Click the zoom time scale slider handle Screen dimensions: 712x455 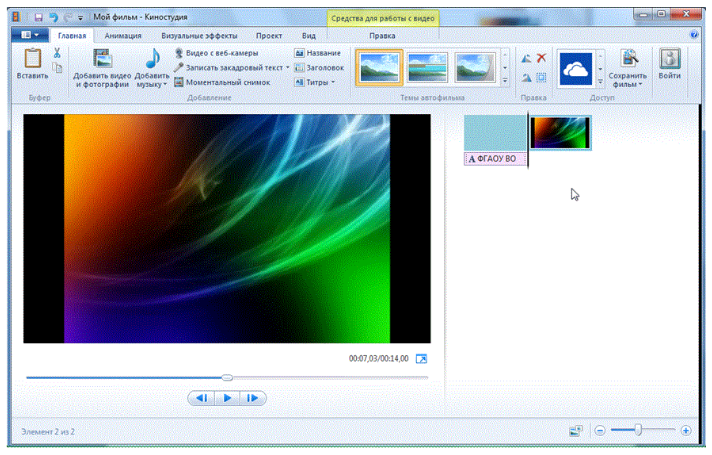(x=638, y=430)
